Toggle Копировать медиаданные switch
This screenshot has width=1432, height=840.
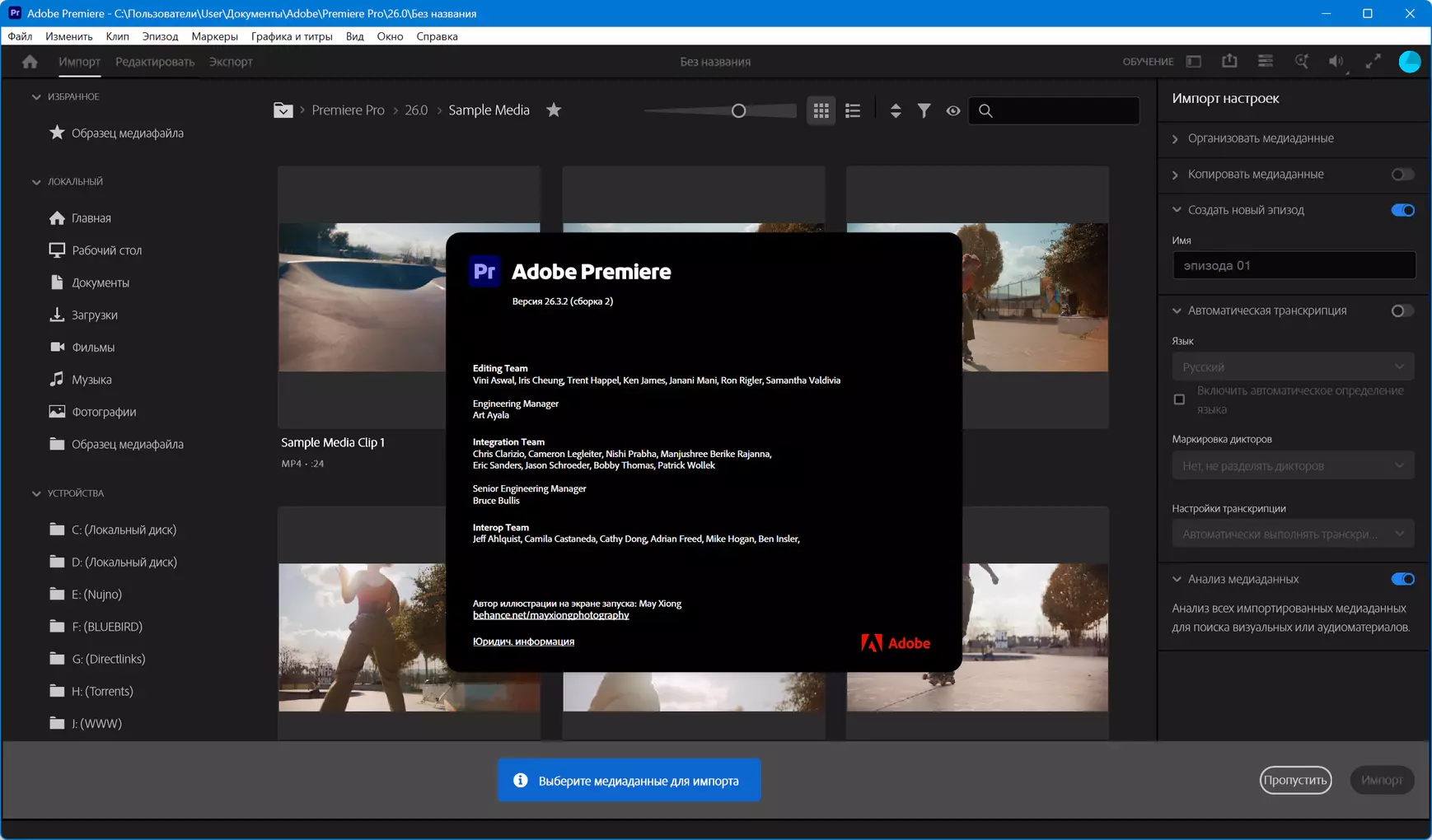pyautogui.click(x=1402, y=175)
